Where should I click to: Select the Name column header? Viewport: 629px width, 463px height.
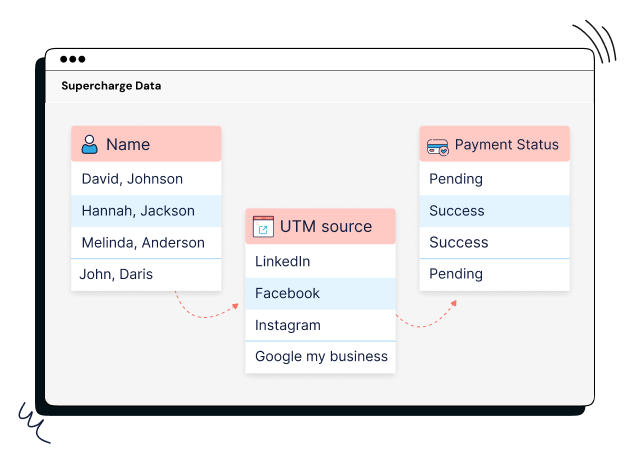pos(146,144)
